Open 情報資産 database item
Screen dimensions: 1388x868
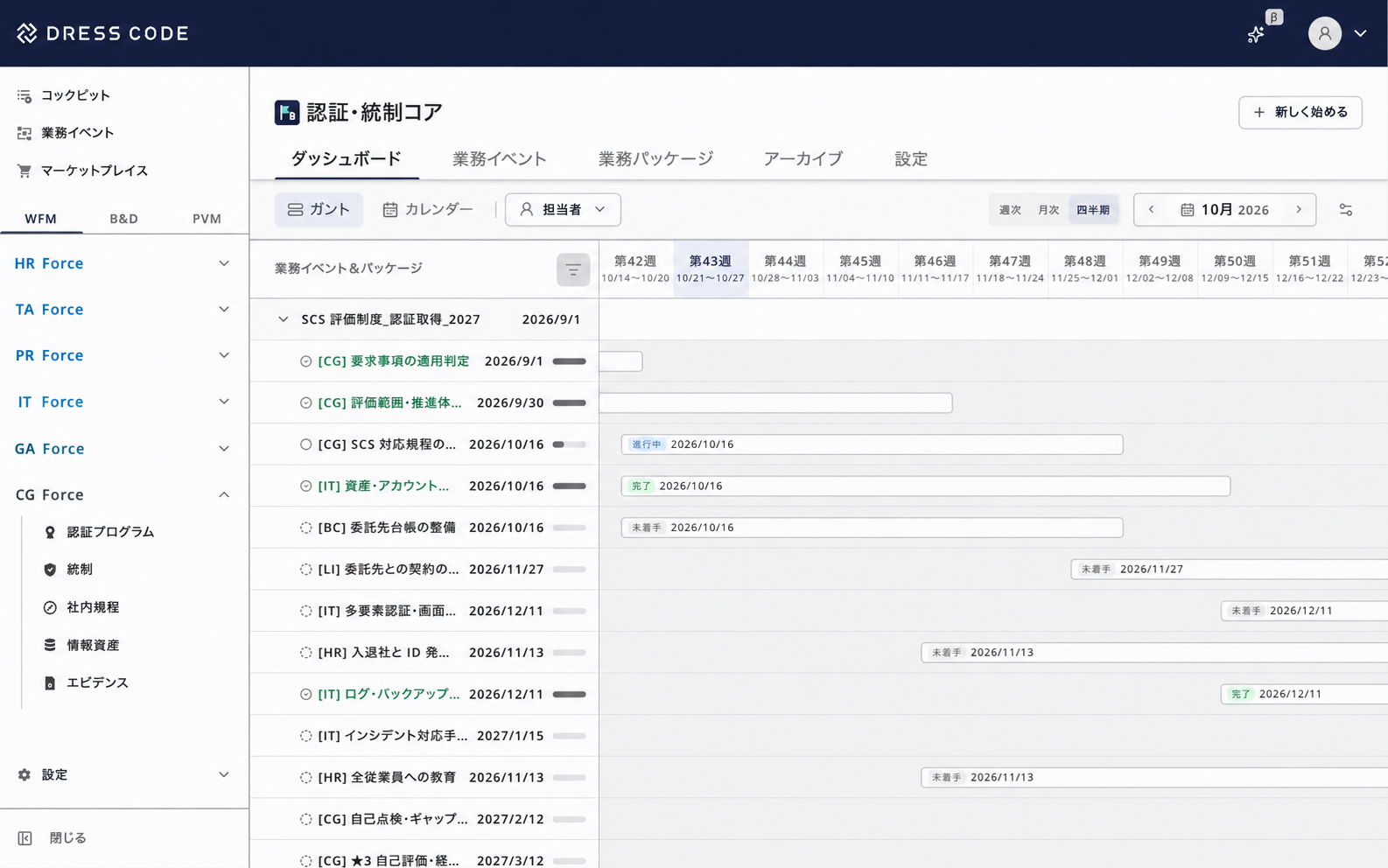(x=93, y=645)
